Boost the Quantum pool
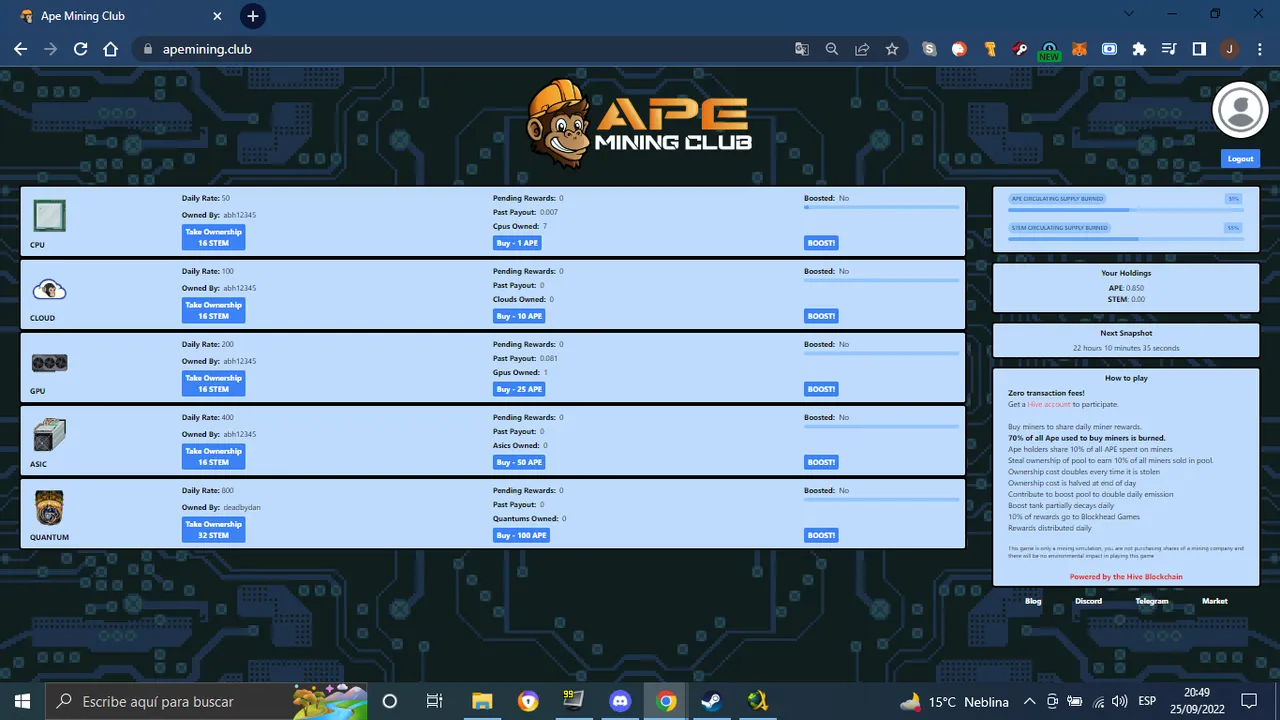The image size is (1280, 720). (x=821, y=535)
